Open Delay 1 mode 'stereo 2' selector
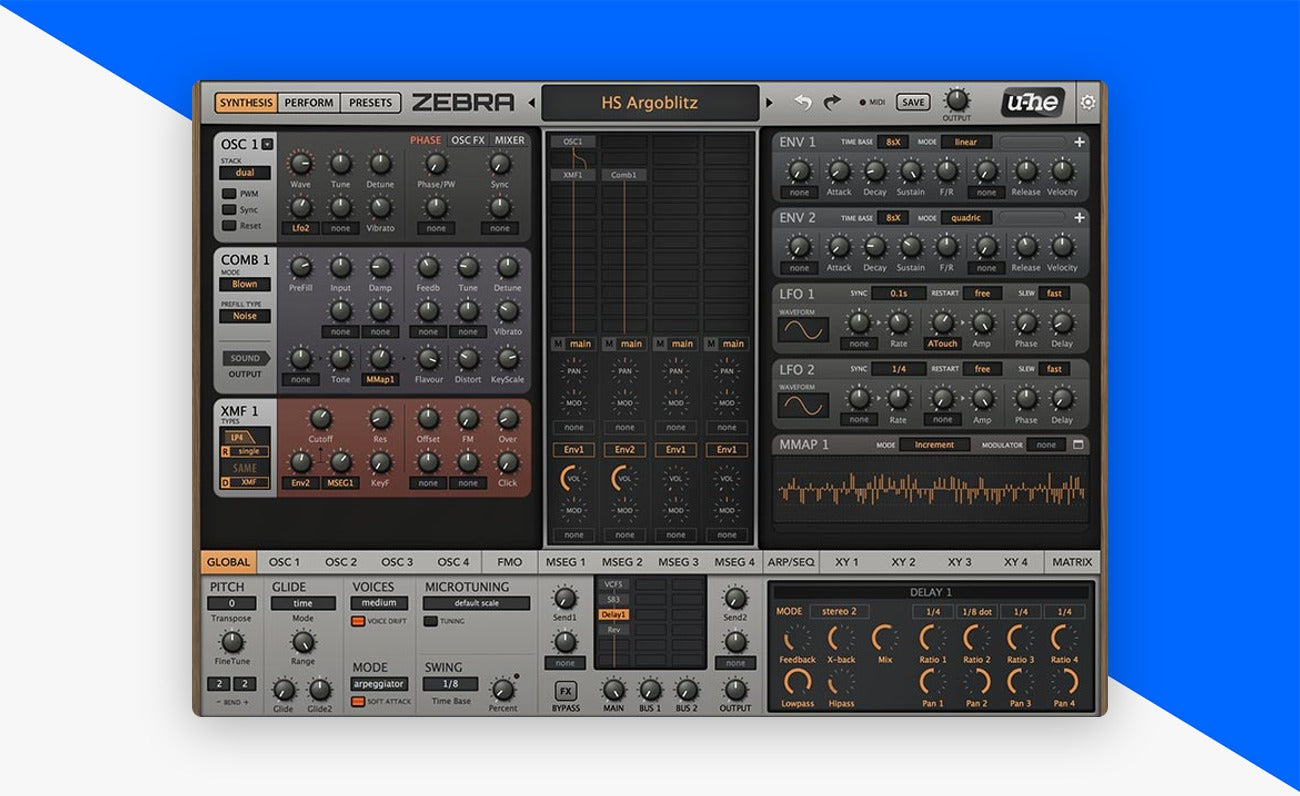Image resolution: width=1300 pixels, height=796 pixels. pos(839,611)
